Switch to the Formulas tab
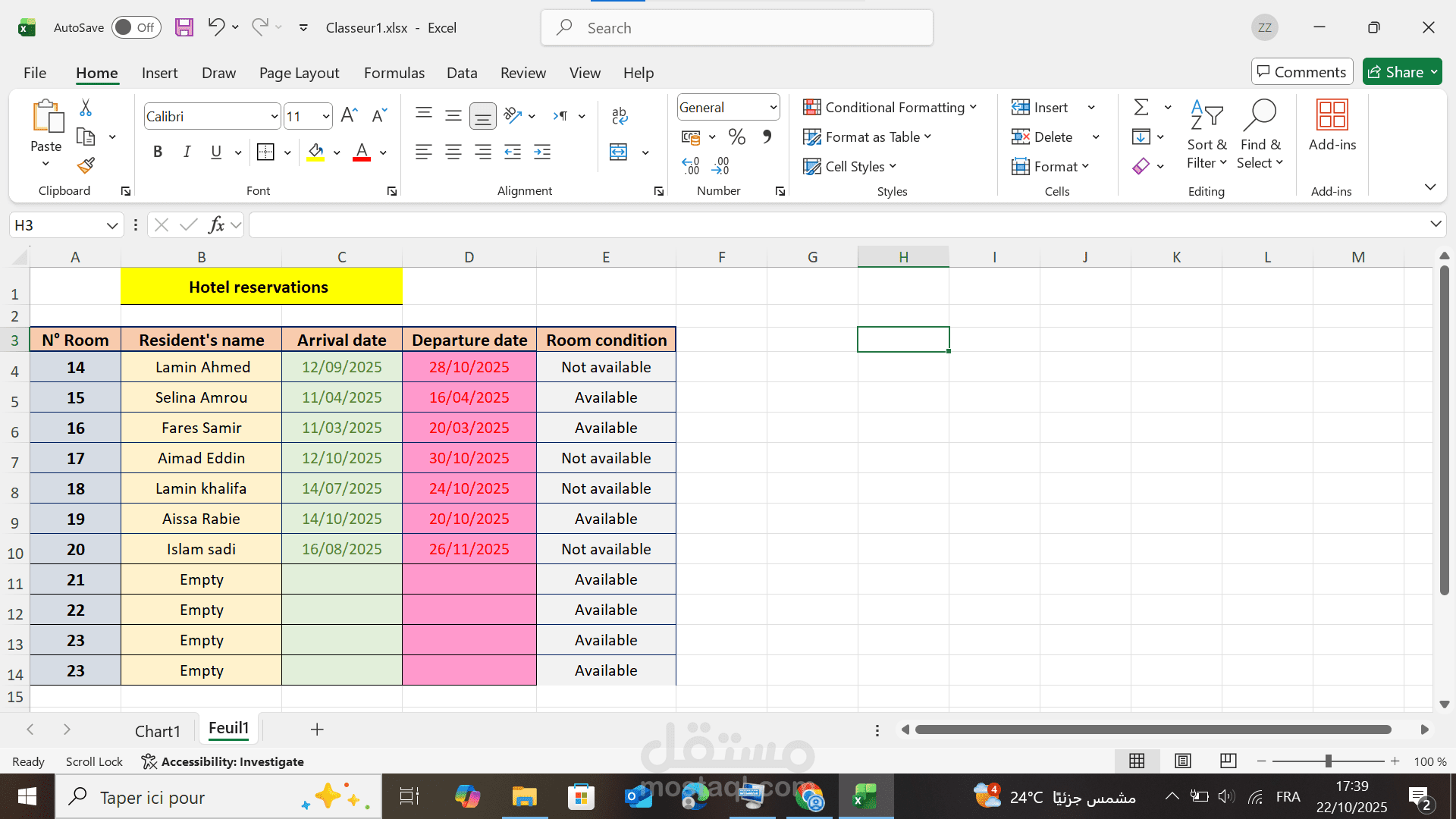 pyautogui.click(x=394, y=73)
